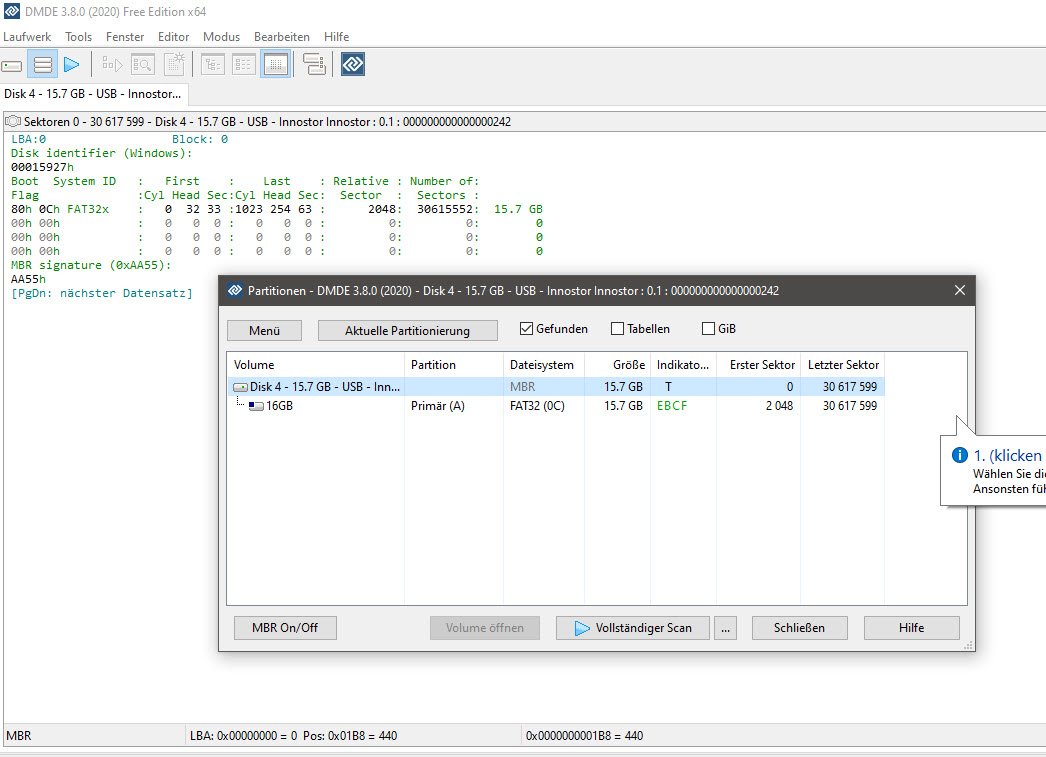
Task: Click the ellipsis button beside Vollständiger Scan
Action: click(x=727, y=628)
